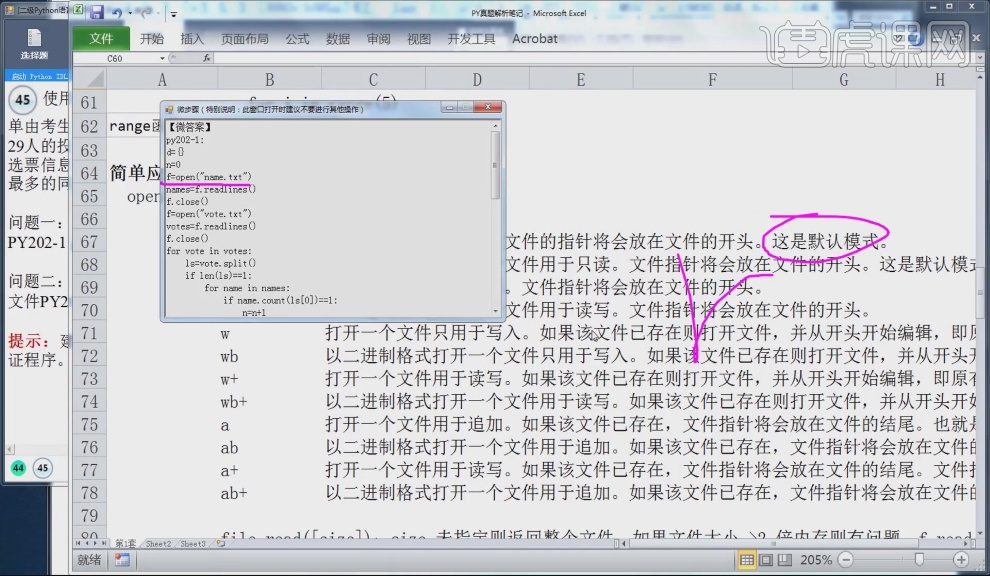Click the popup's vertical scrollbar down arrow

click(495, 311)
